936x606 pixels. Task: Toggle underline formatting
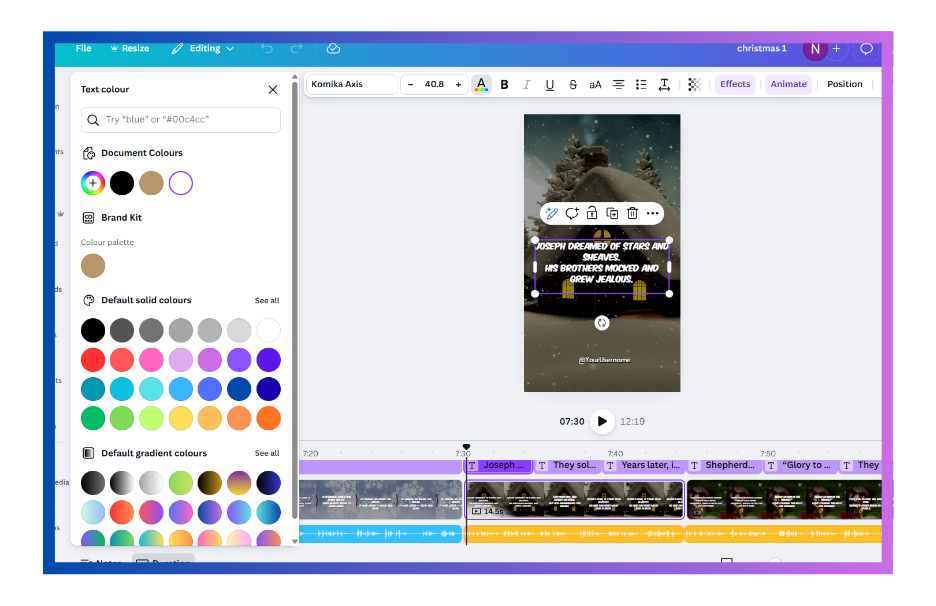550,85
